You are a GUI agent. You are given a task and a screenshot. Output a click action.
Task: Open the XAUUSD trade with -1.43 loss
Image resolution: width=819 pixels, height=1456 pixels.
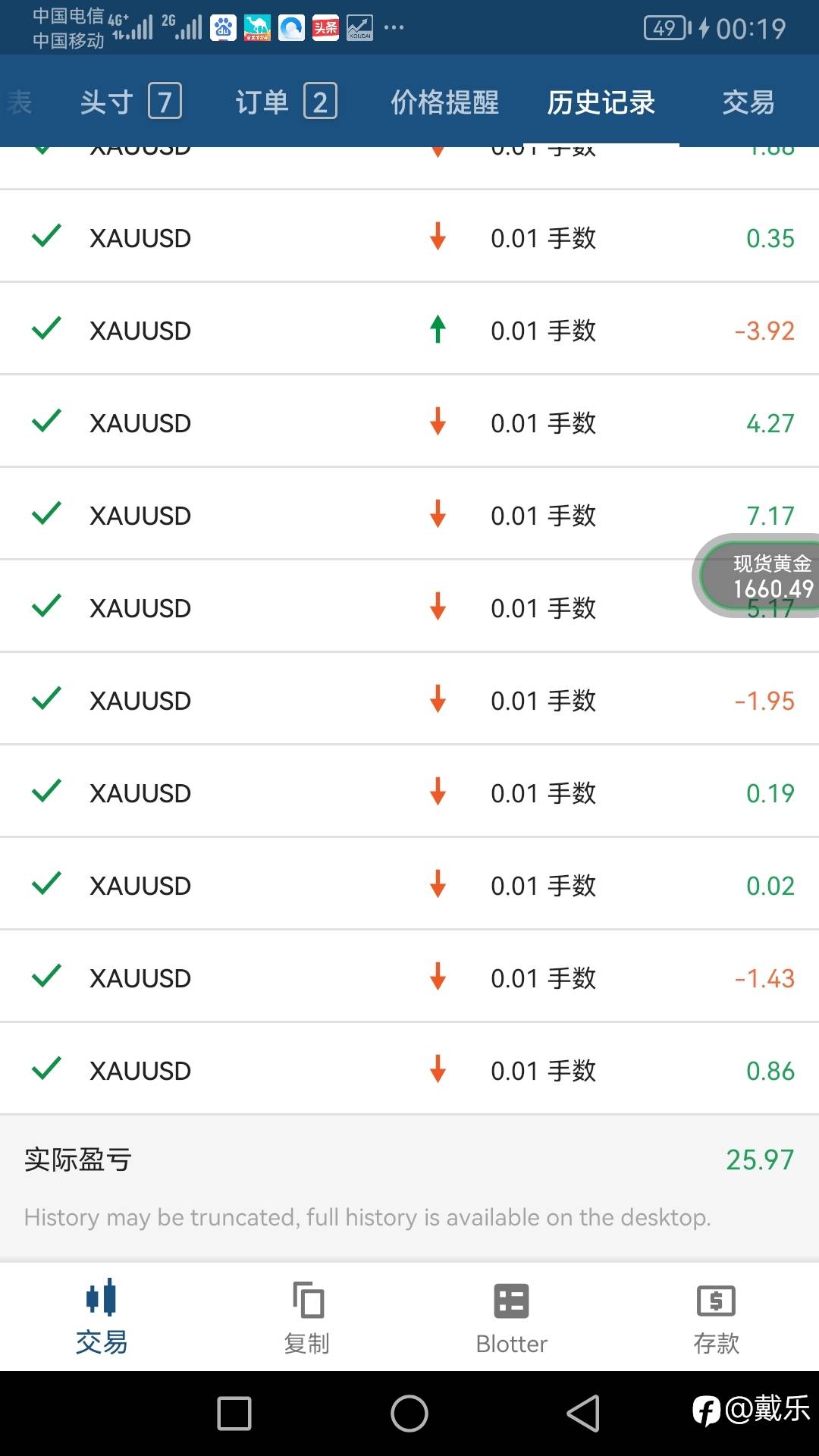pyautogui.click(x=409, y=977)
